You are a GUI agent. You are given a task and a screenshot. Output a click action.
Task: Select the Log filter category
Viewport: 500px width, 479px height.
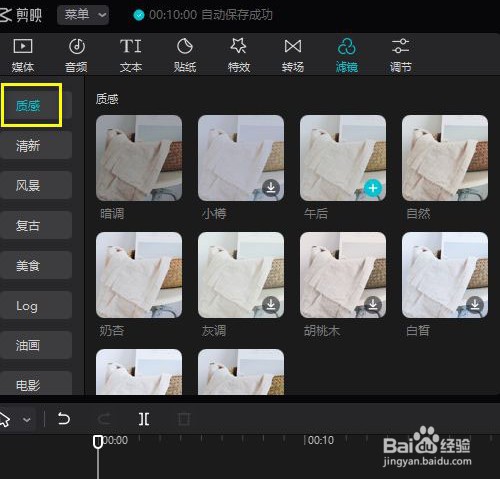pyautogui.click(x=36, y=305)
